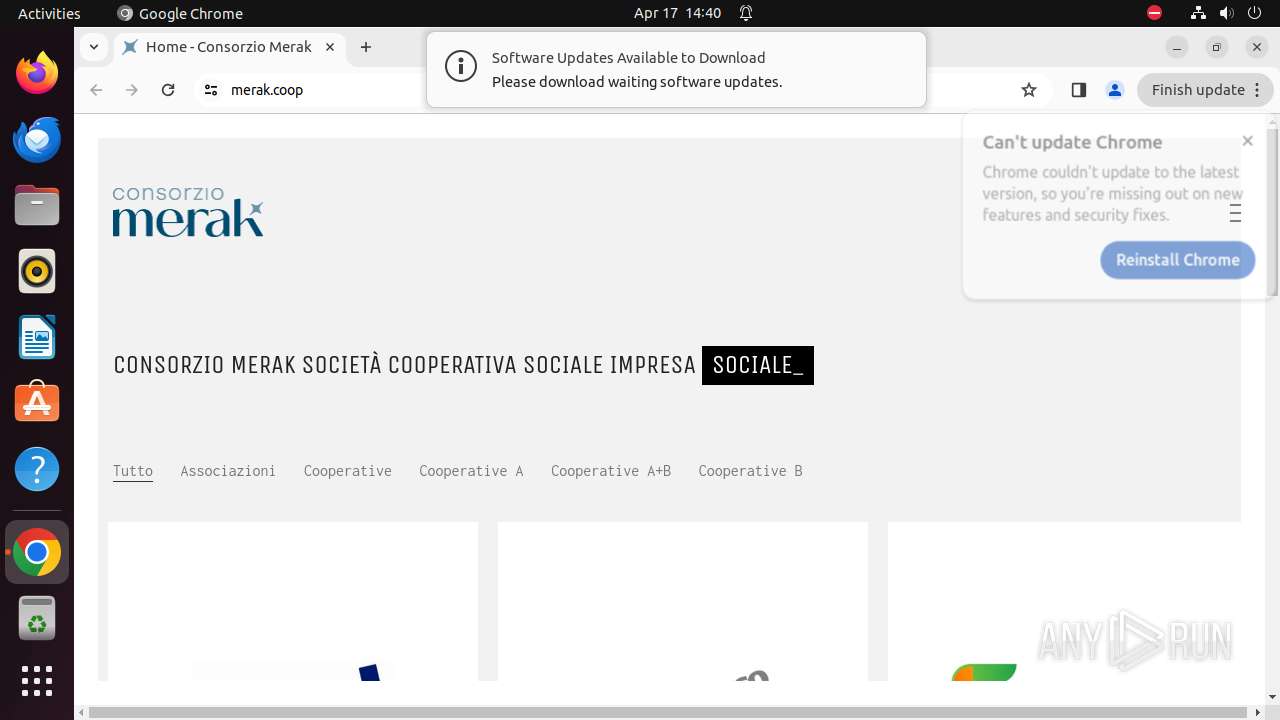
Task: Go forward in Chrome browser
Action: 132,90
